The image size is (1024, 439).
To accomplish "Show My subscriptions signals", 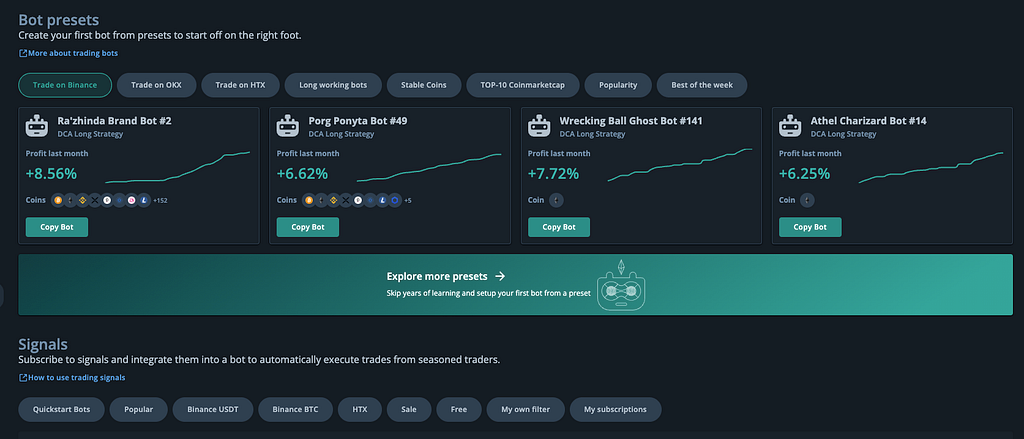I will [615, 410].
